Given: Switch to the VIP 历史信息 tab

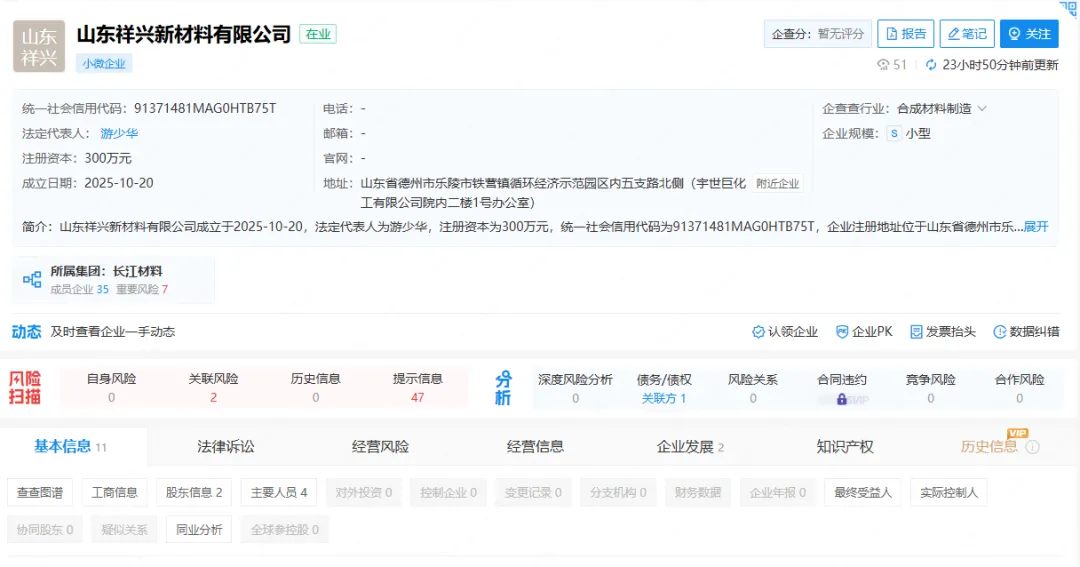Looking at the screenshot, I should point(989,446).
